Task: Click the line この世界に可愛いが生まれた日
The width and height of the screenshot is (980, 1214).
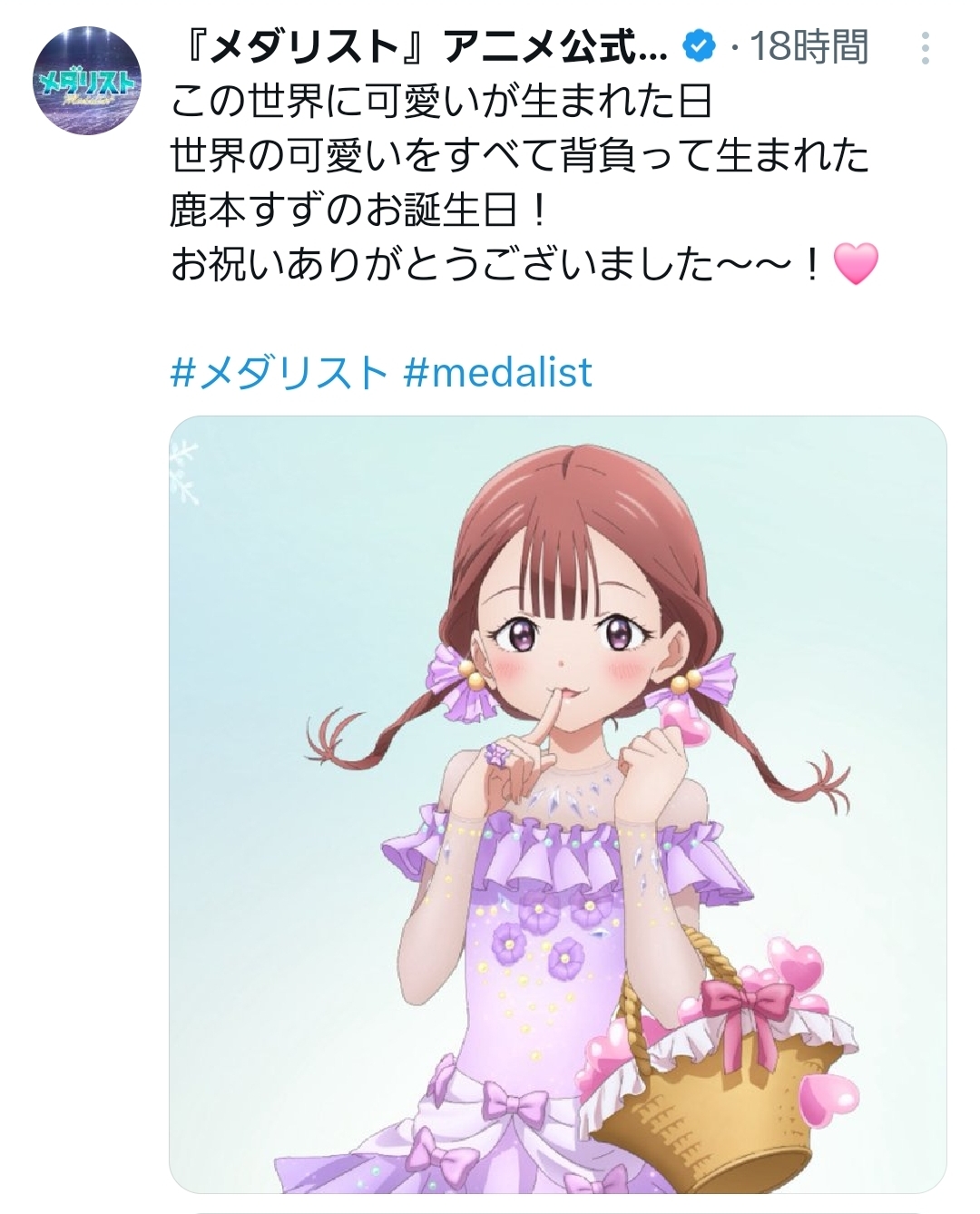Action: pos(441,103)
